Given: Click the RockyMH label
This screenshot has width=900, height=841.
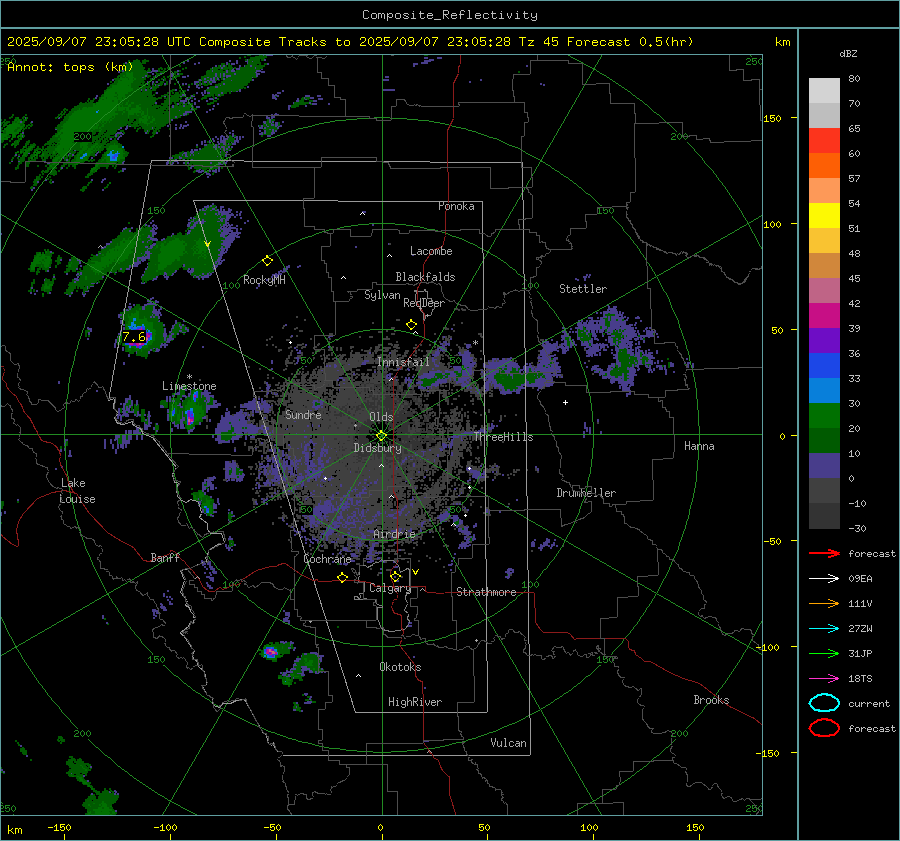Looking at the screenshot, I should 264,280.
